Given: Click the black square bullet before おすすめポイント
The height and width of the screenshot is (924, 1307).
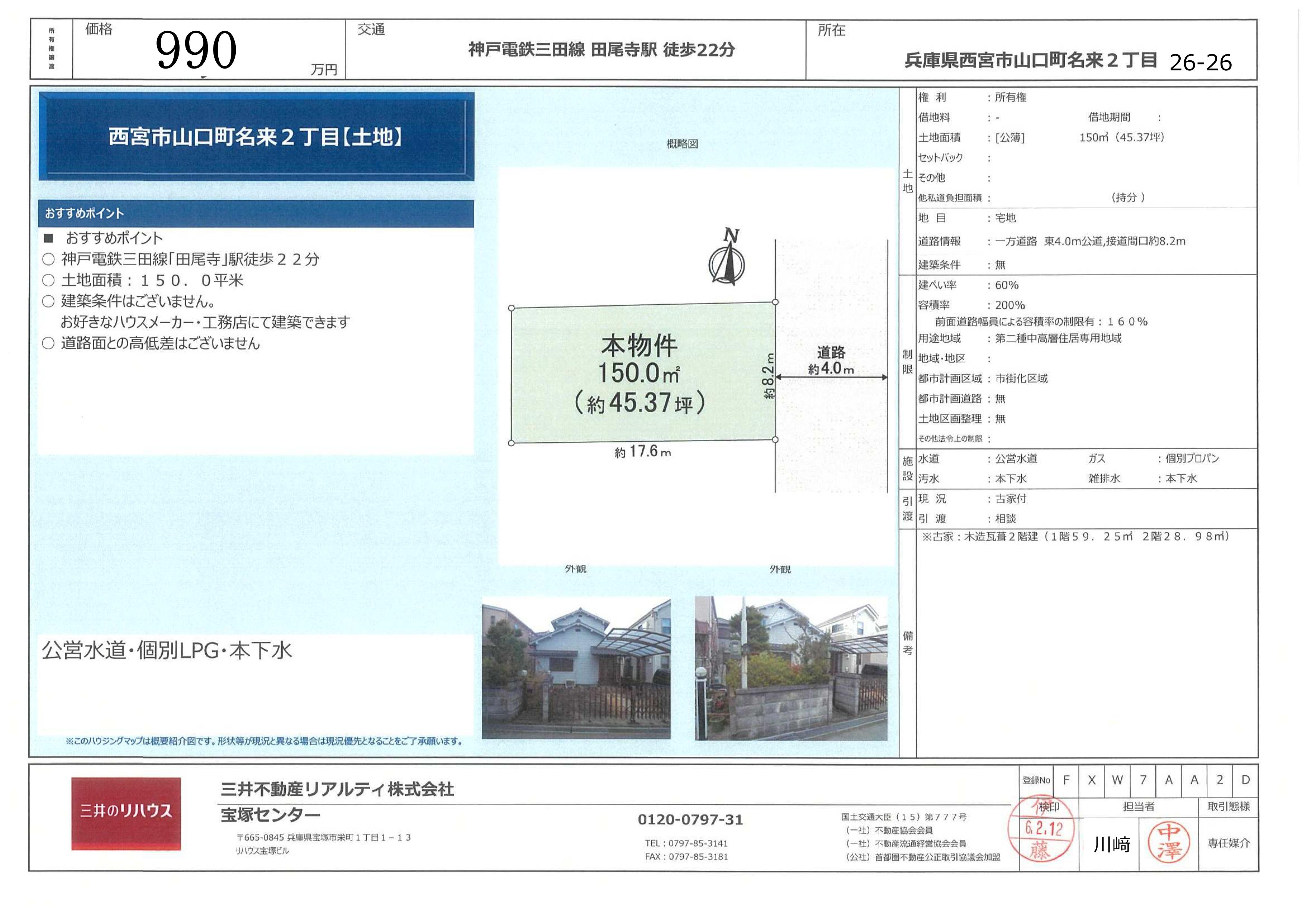Looking at the screenshot, I should (49, 238).
